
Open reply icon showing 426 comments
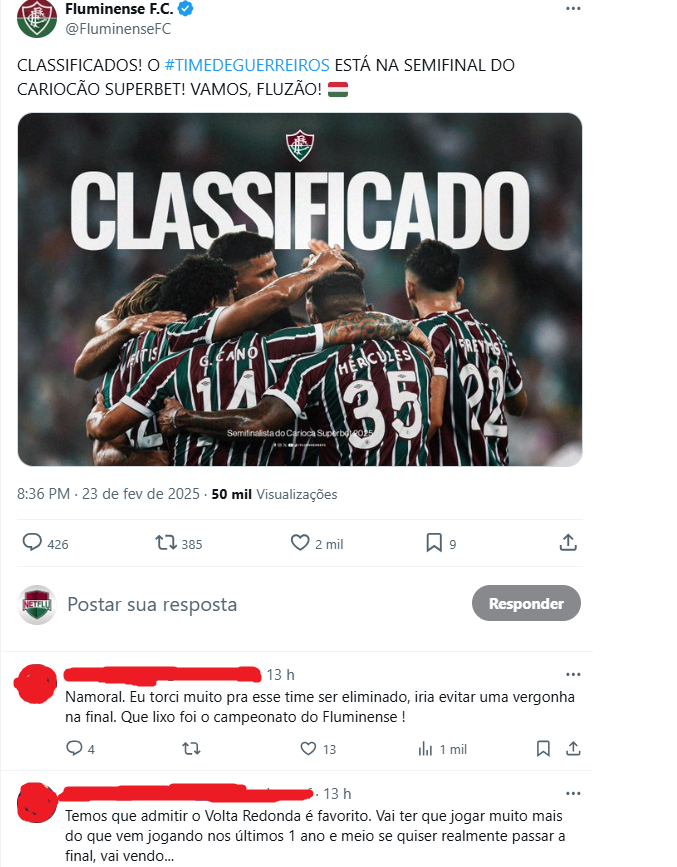pos(32,542)
